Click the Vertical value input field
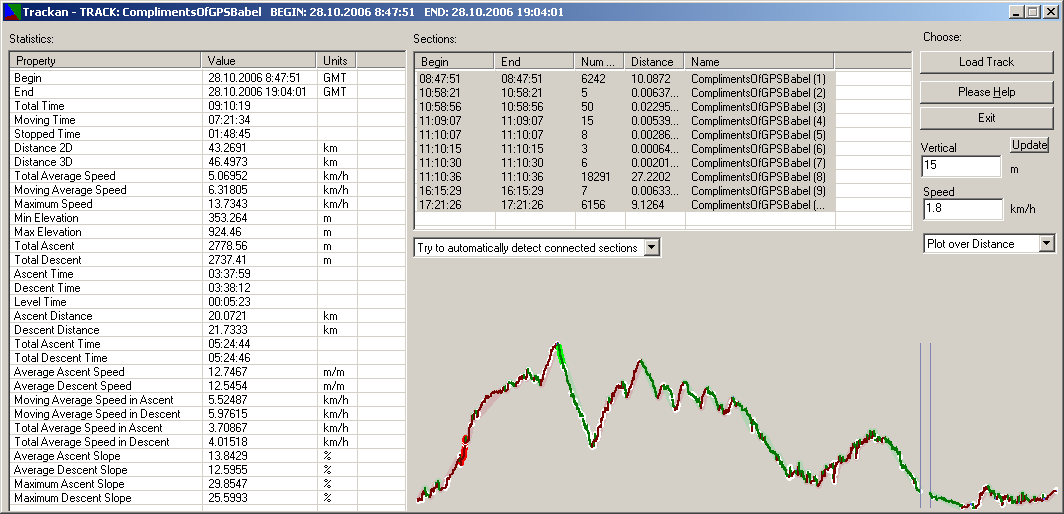Screen dimensions: 1064x514 (960, 166)
